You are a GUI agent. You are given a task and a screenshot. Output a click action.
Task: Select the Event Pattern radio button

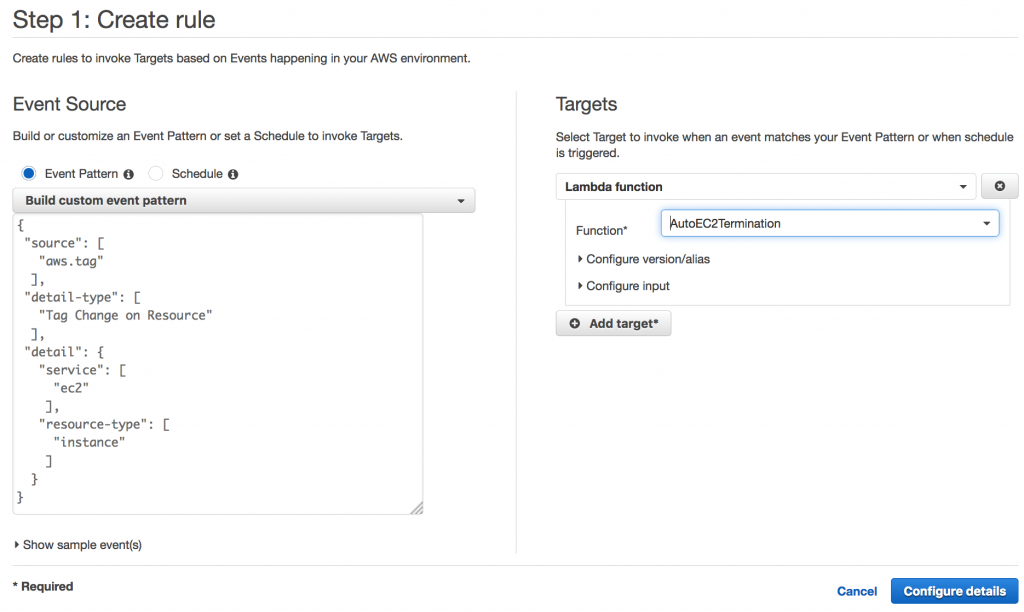[x=29, y=173]
